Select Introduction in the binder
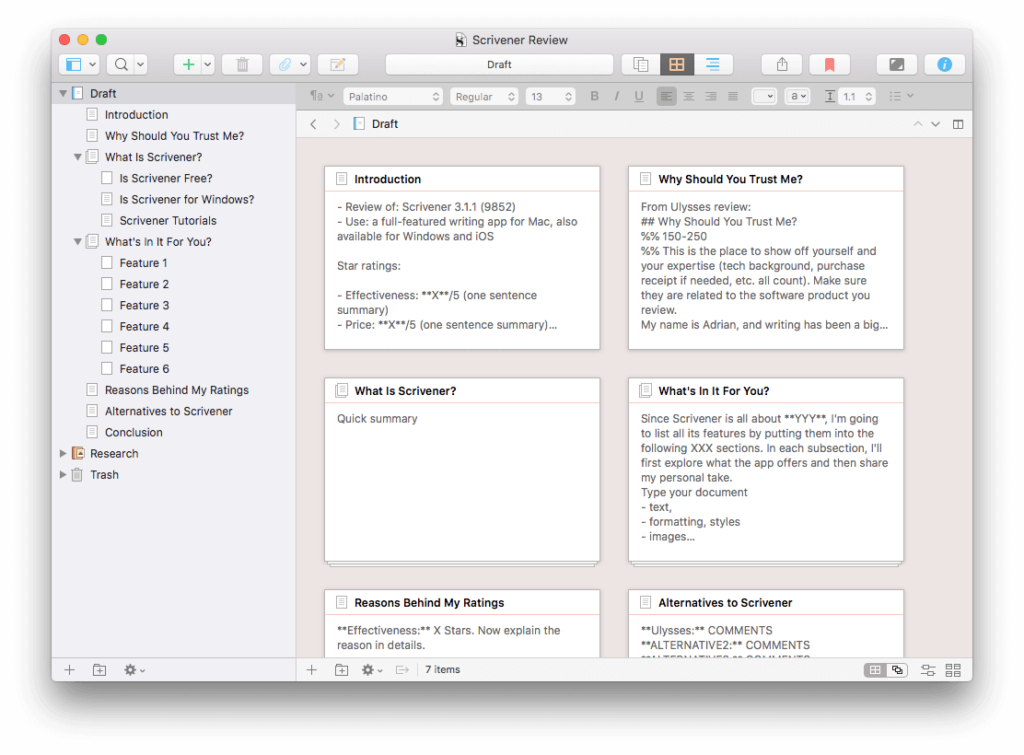 coord(136,115)
